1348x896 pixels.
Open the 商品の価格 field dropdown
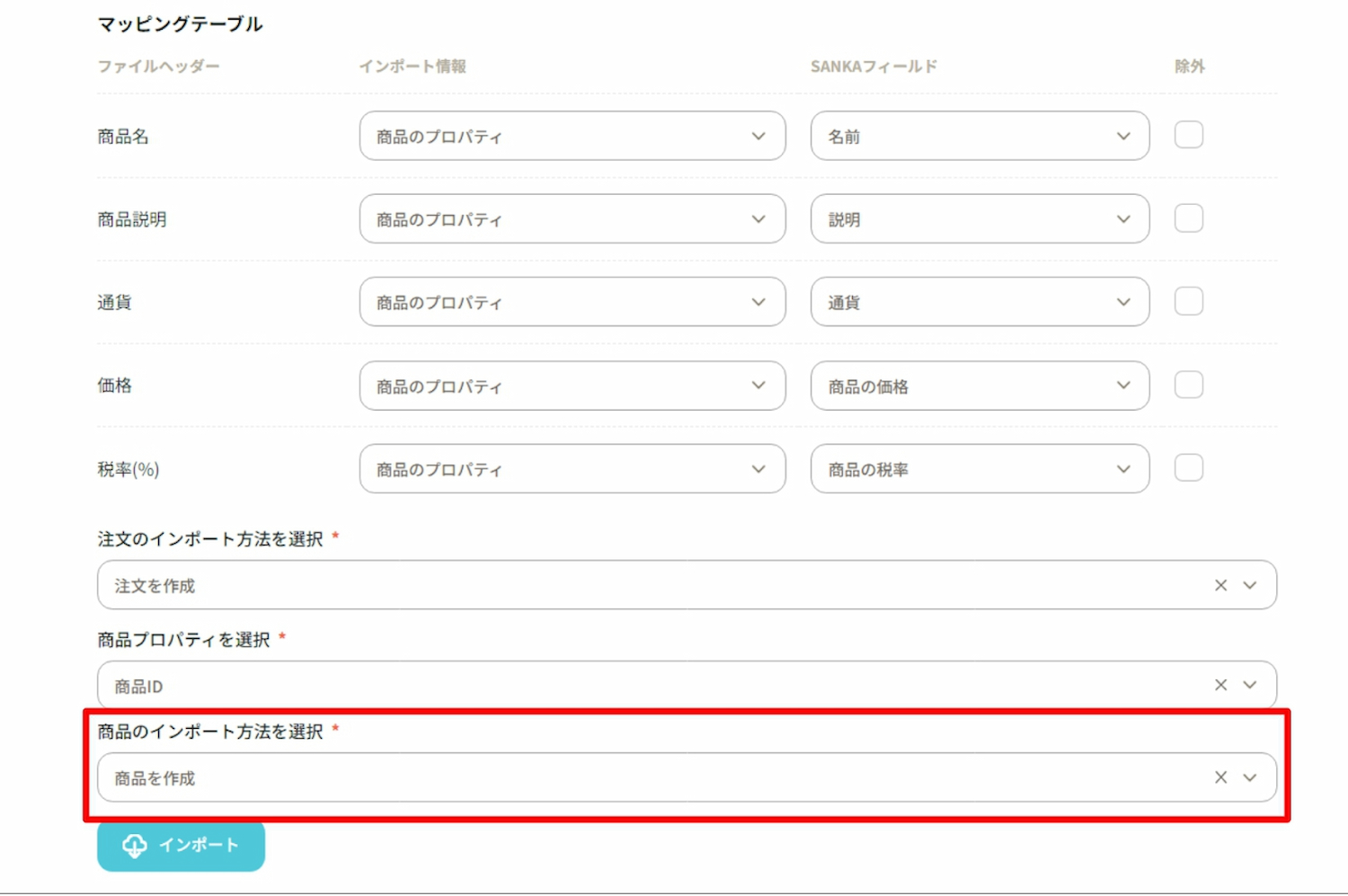pos(980,386)
